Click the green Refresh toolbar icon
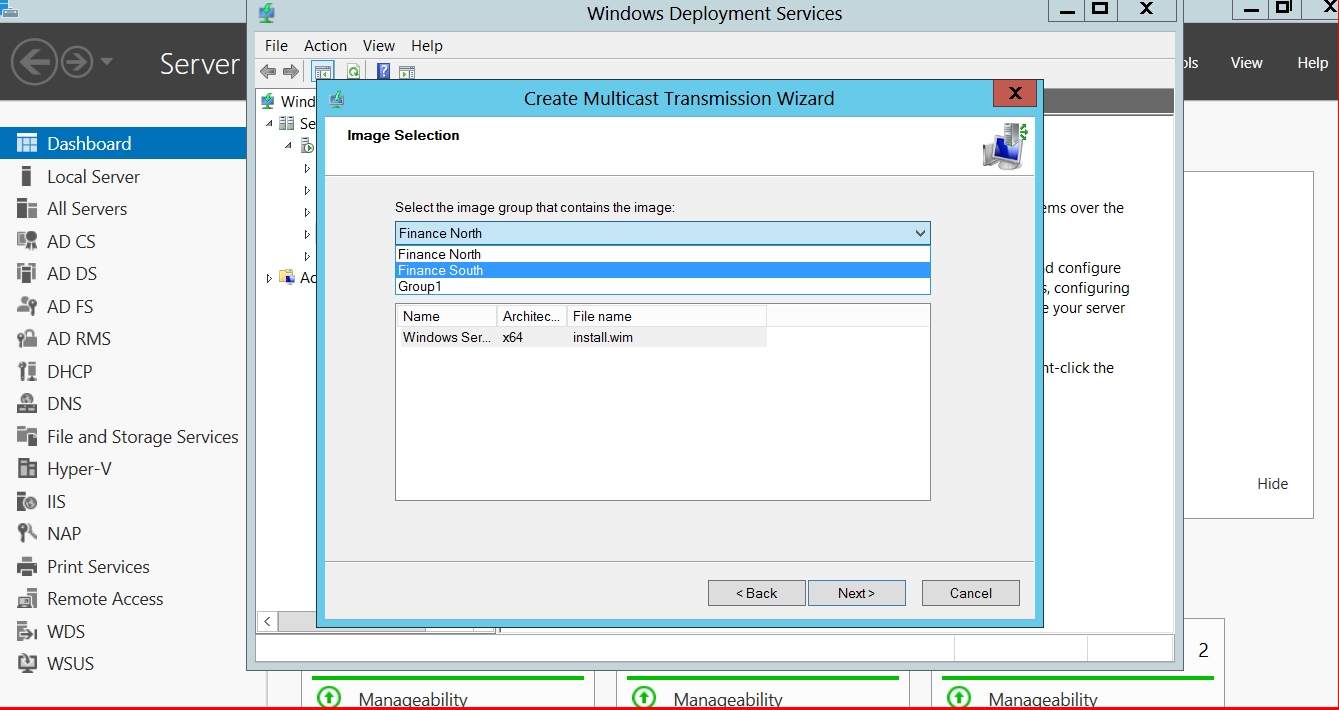 [x=353, y=71]
